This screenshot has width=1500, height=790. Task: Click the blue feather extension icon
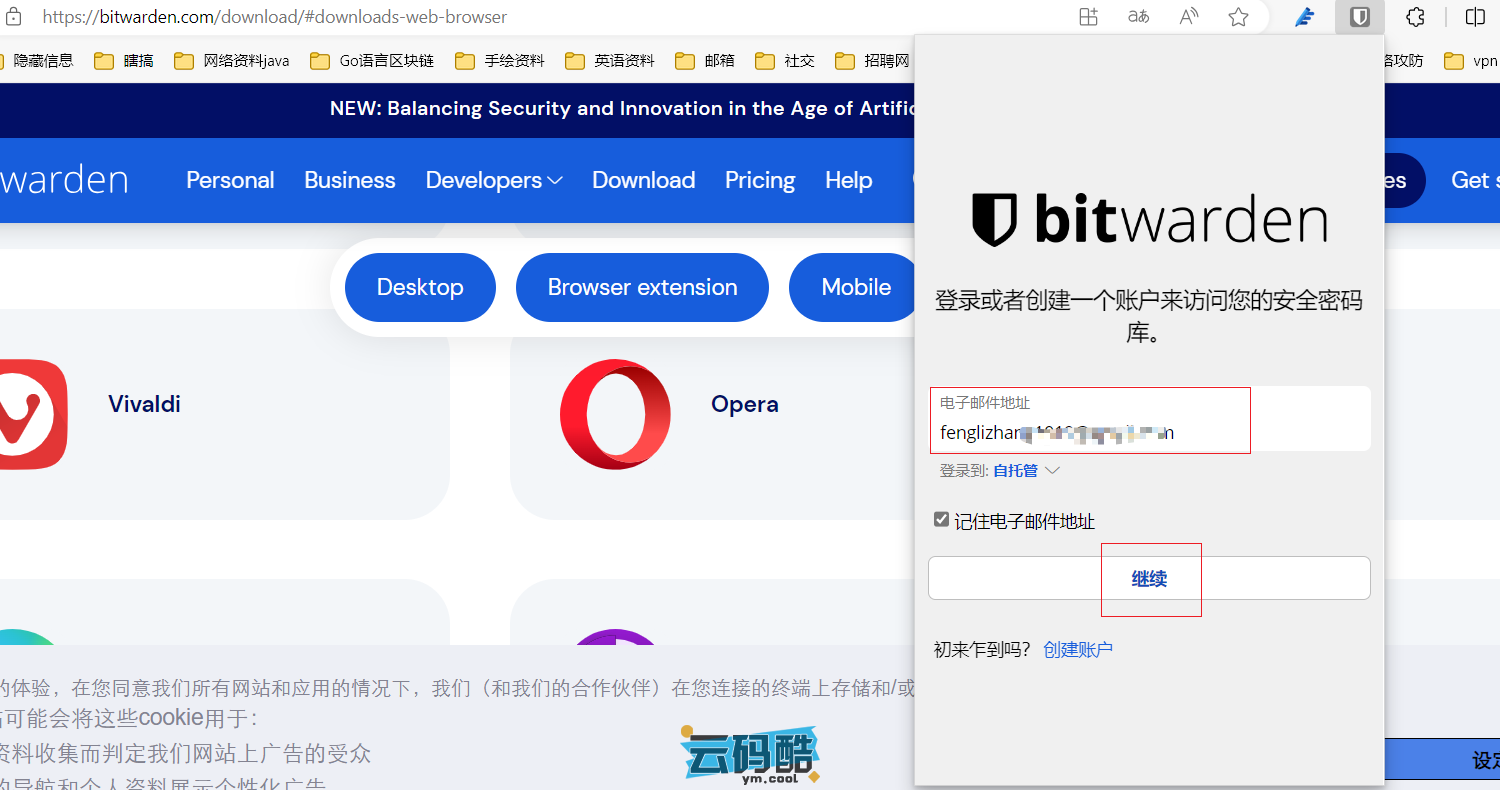1304,17
